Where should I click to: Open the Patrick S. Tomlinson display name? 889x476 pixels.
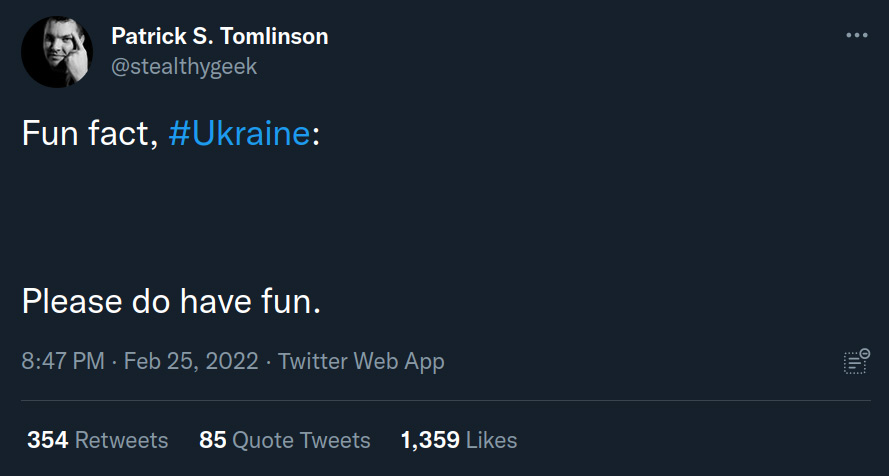[x=219, y=37]
